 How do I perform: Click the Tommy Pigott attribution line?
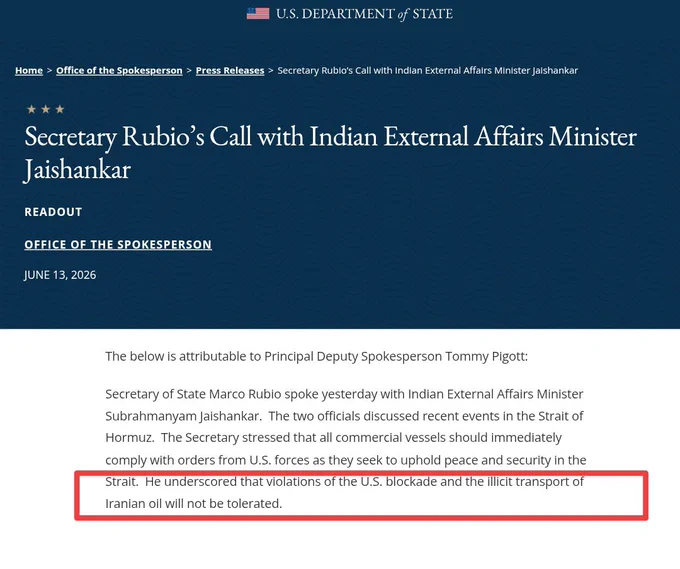coord(317,356)
